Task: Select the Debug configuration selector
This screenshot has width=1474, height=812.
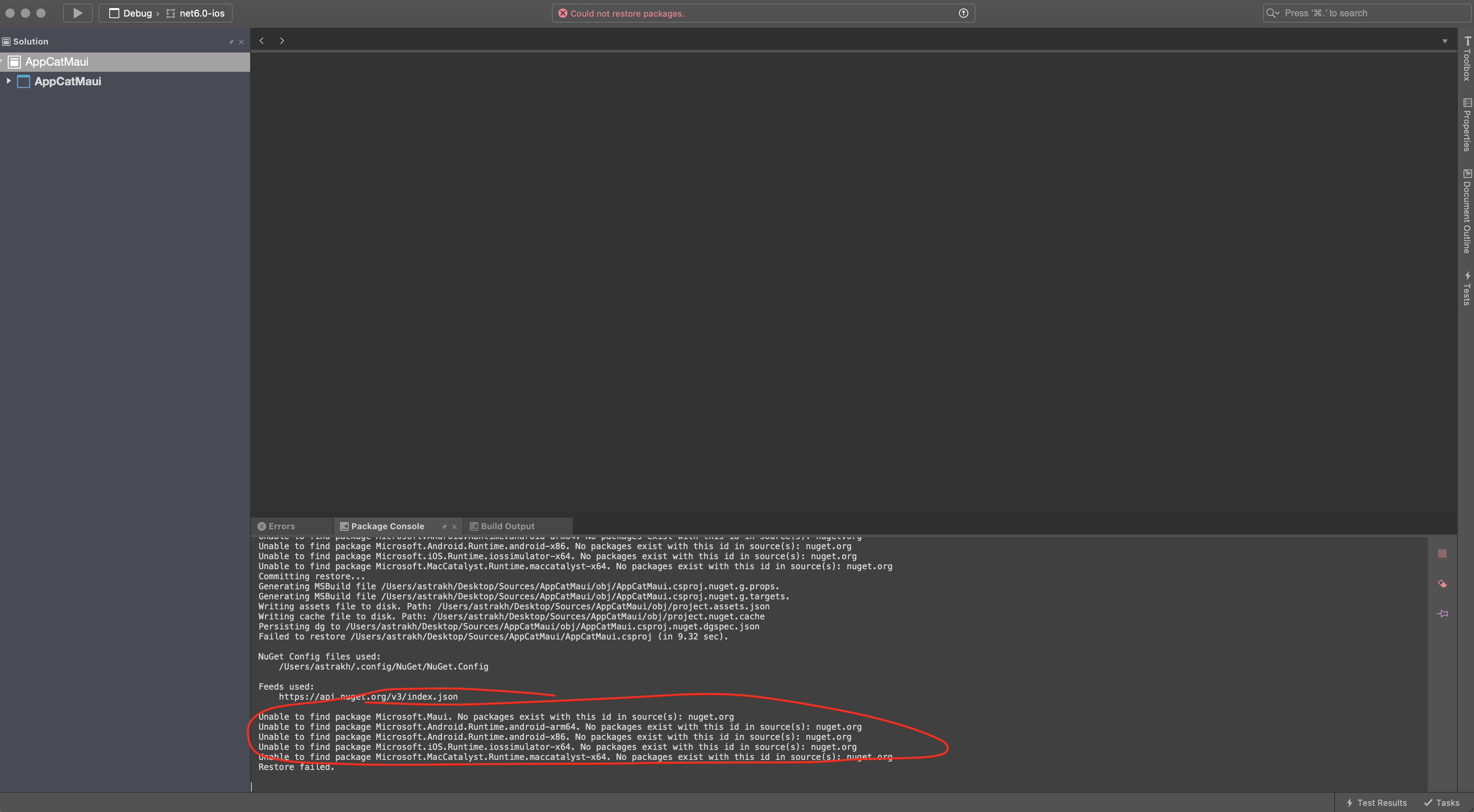Action: 132,13
